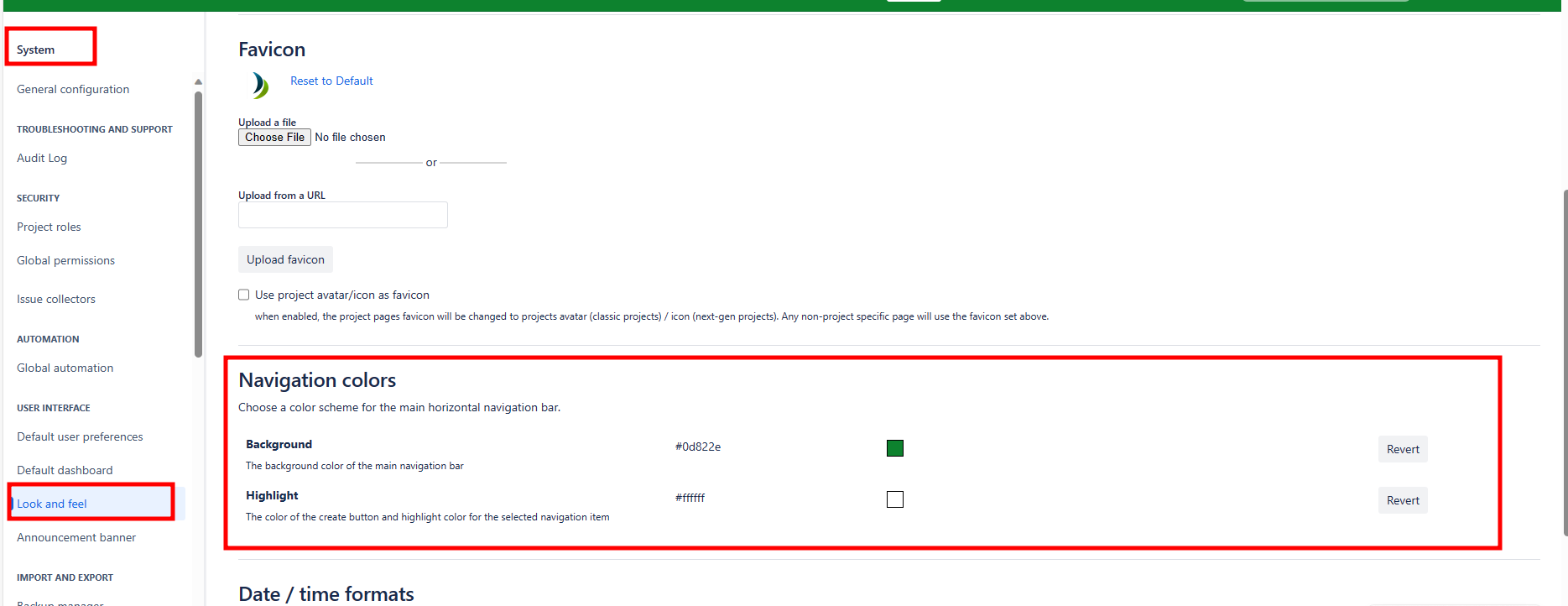The image size is (1568, 606).
Task: Open the Announcement banner page
Action: [x=76, y=538]
